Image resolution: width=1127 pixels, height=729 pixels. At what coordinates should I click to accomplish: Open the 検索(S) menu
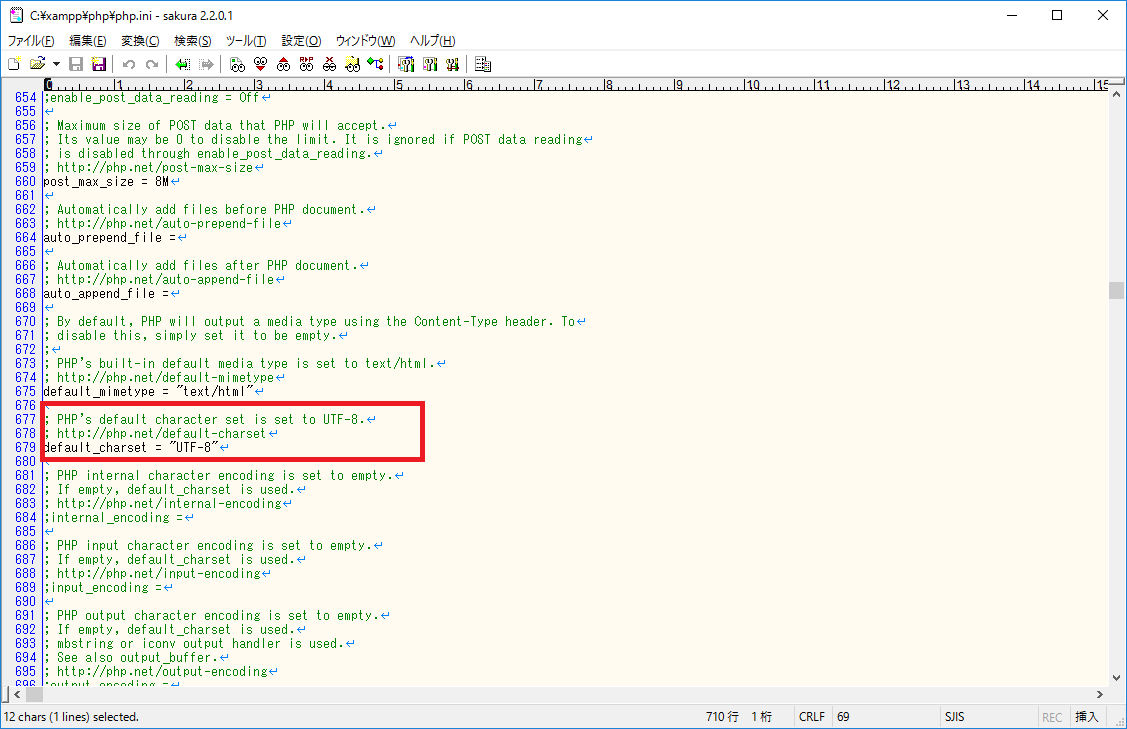(x=192, y=41)
